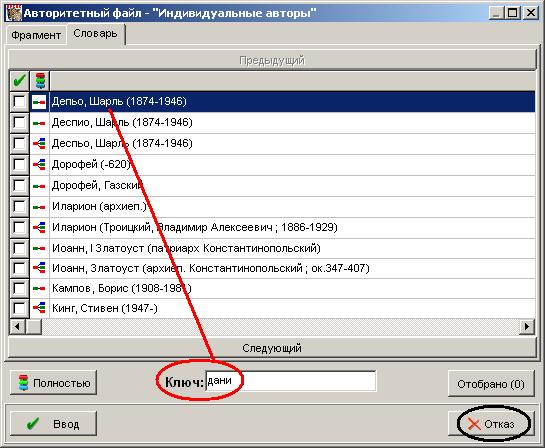The image size is (545, 448).
Task: Click the icon beside Иоанн, Златоуст (архиеп.)
Action: click(39, 268)
